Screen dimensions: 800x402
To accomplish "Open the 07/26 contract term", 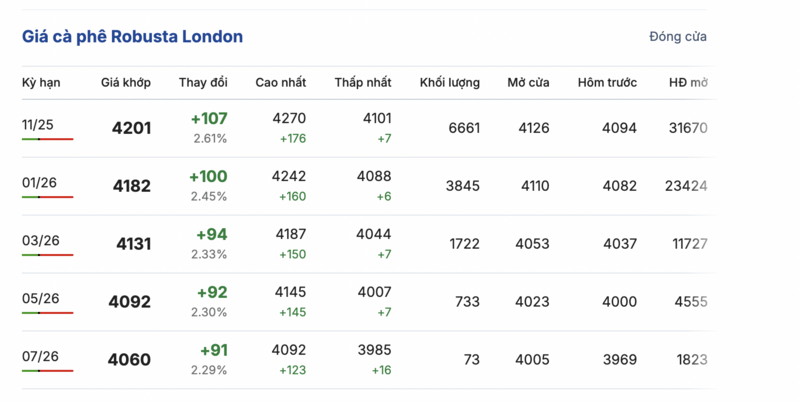I will click(x=40, y=356).
